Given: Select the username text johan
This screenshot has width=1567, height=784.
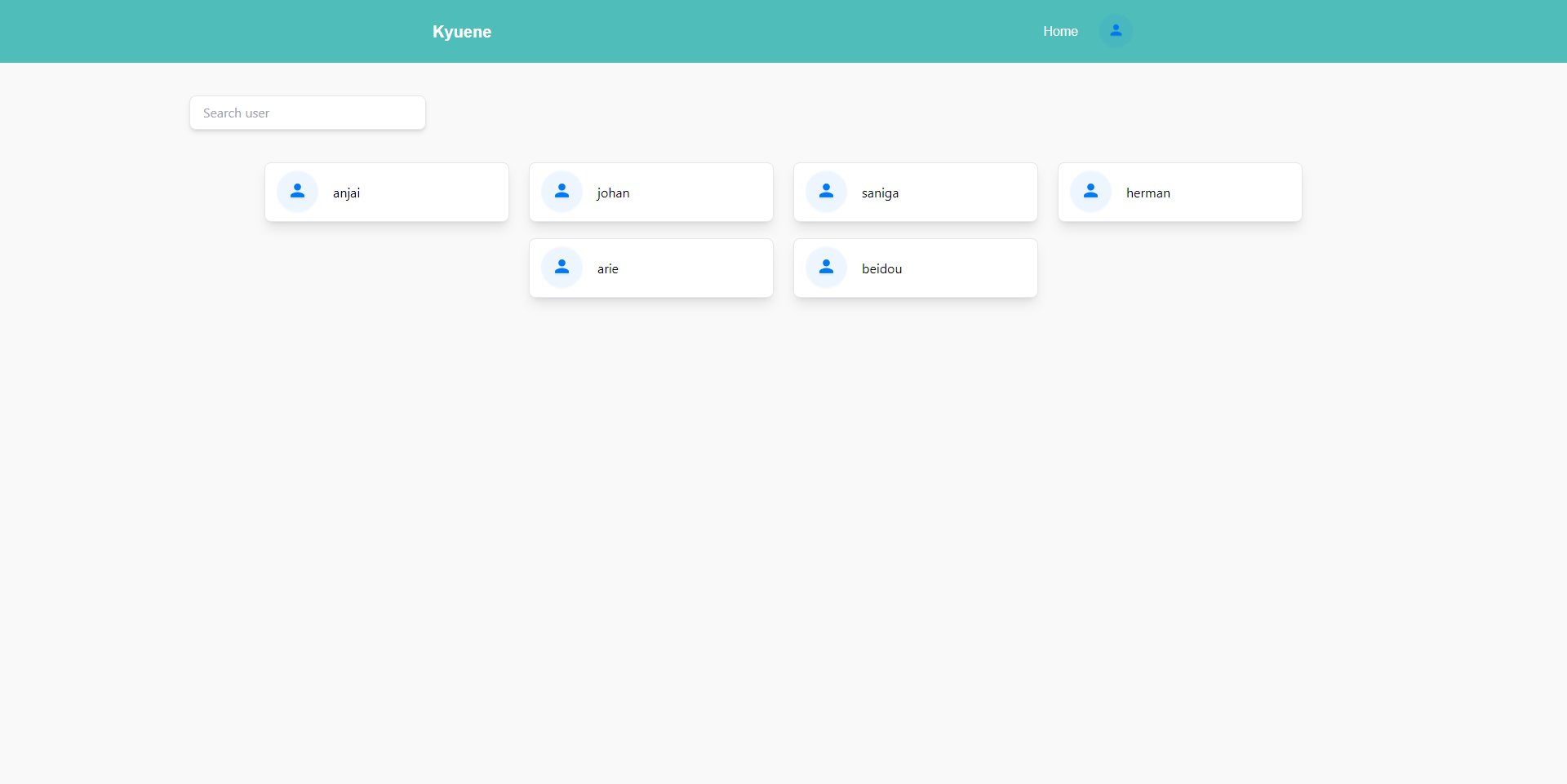Looking at the screenshot, I should 613,193.
